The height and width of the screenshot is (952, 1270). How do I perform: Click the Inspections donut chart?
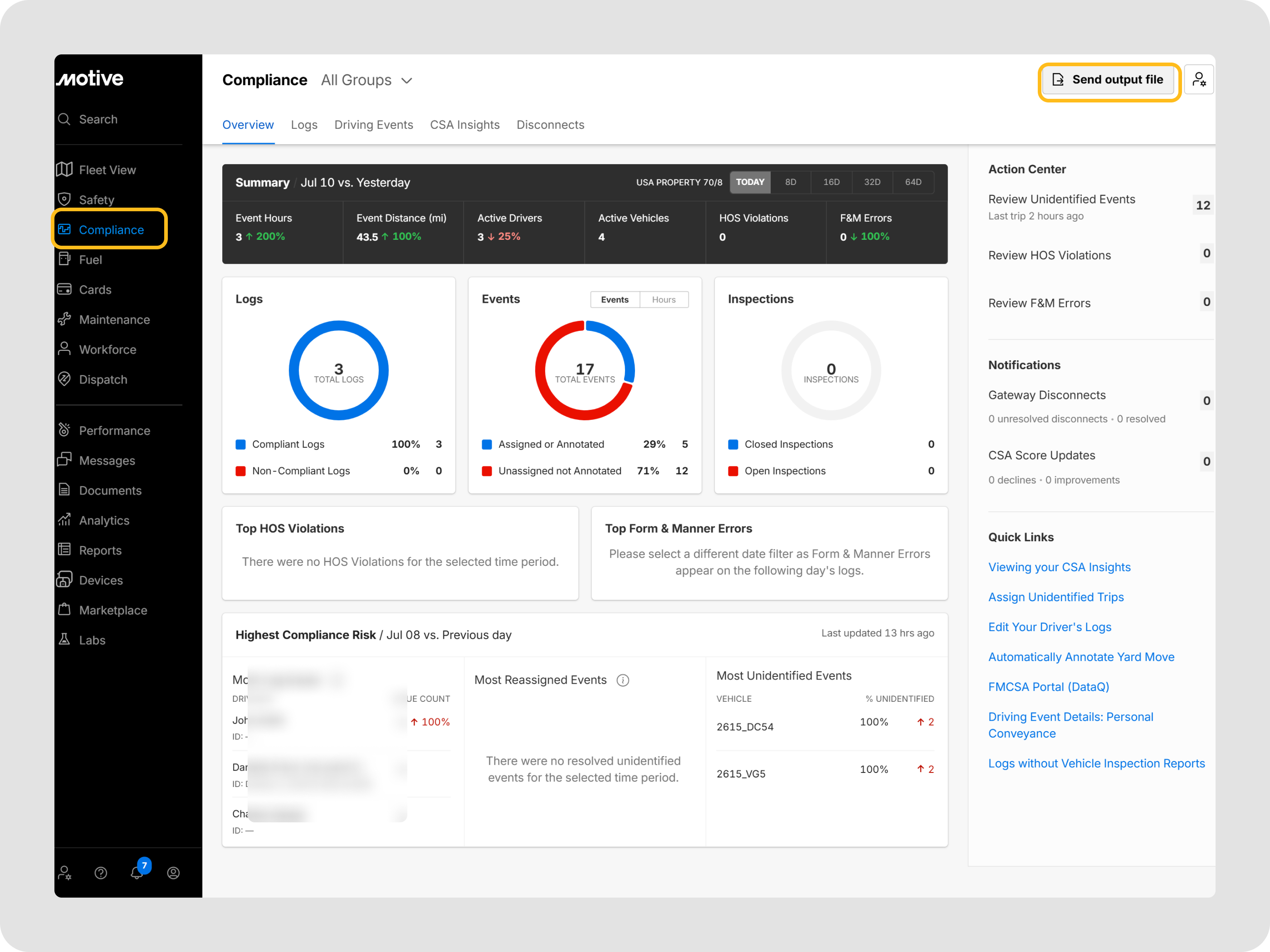click(831, 370)
